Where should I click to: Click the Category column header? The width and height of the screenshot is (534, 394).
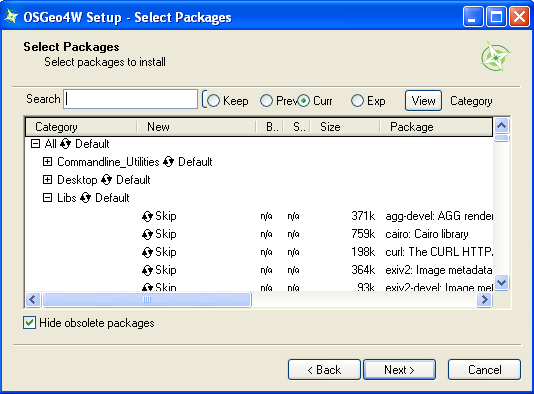[x=81, y=127]
